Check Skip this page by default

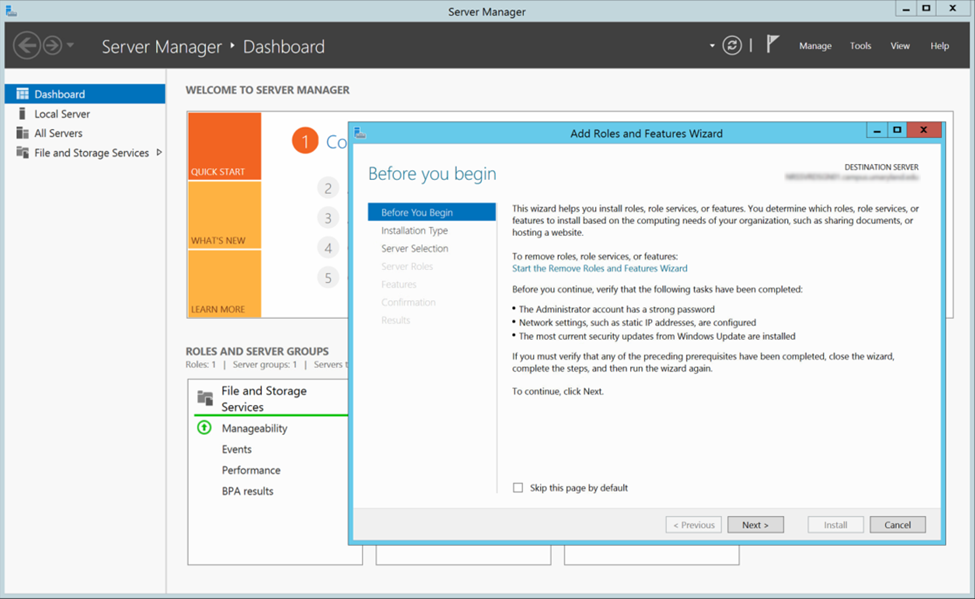point(518,488)
